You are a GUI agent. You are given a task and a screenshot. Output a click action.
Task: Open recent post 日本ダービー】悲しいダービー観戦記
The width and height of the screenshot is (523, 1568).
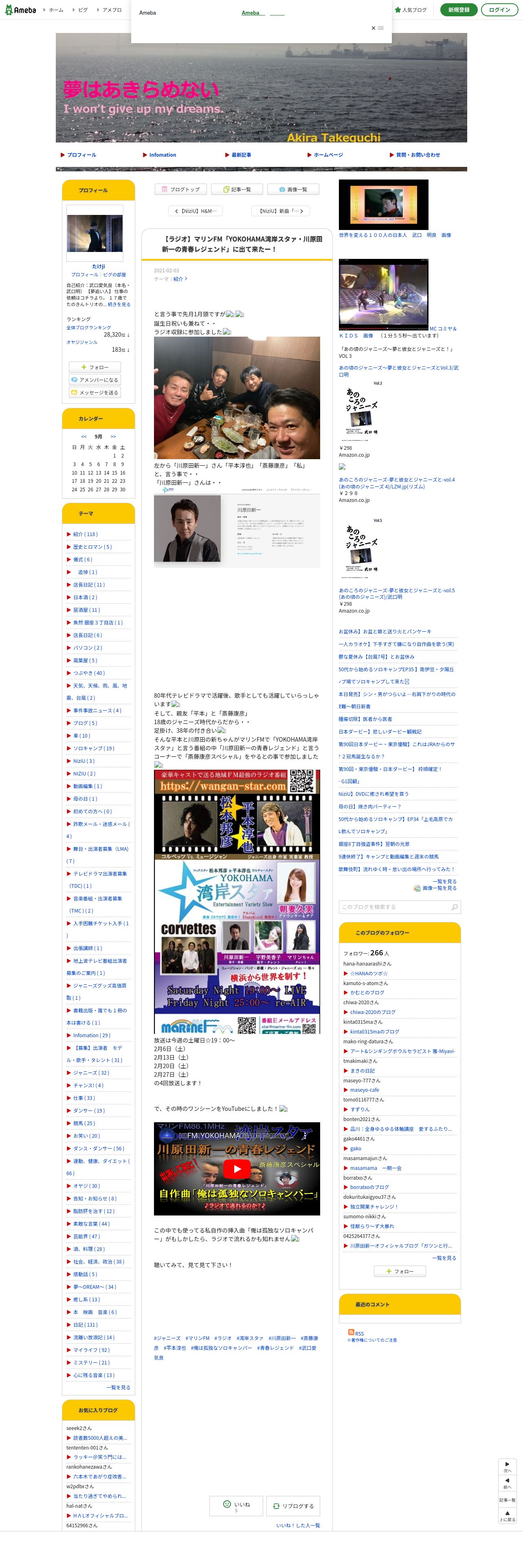tap(380, 732)
